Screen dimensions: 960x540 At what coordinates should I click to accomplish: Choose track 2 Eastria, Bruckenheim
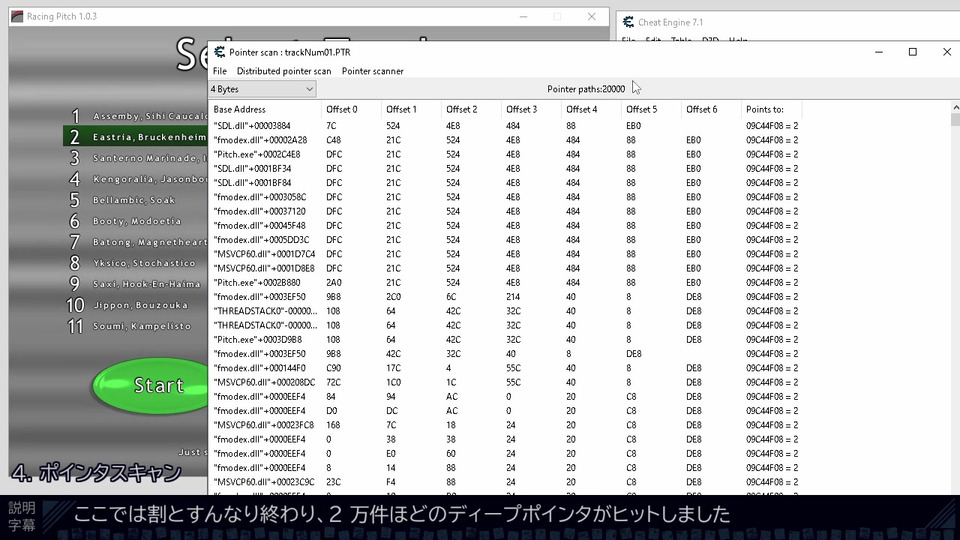(136, 137)
